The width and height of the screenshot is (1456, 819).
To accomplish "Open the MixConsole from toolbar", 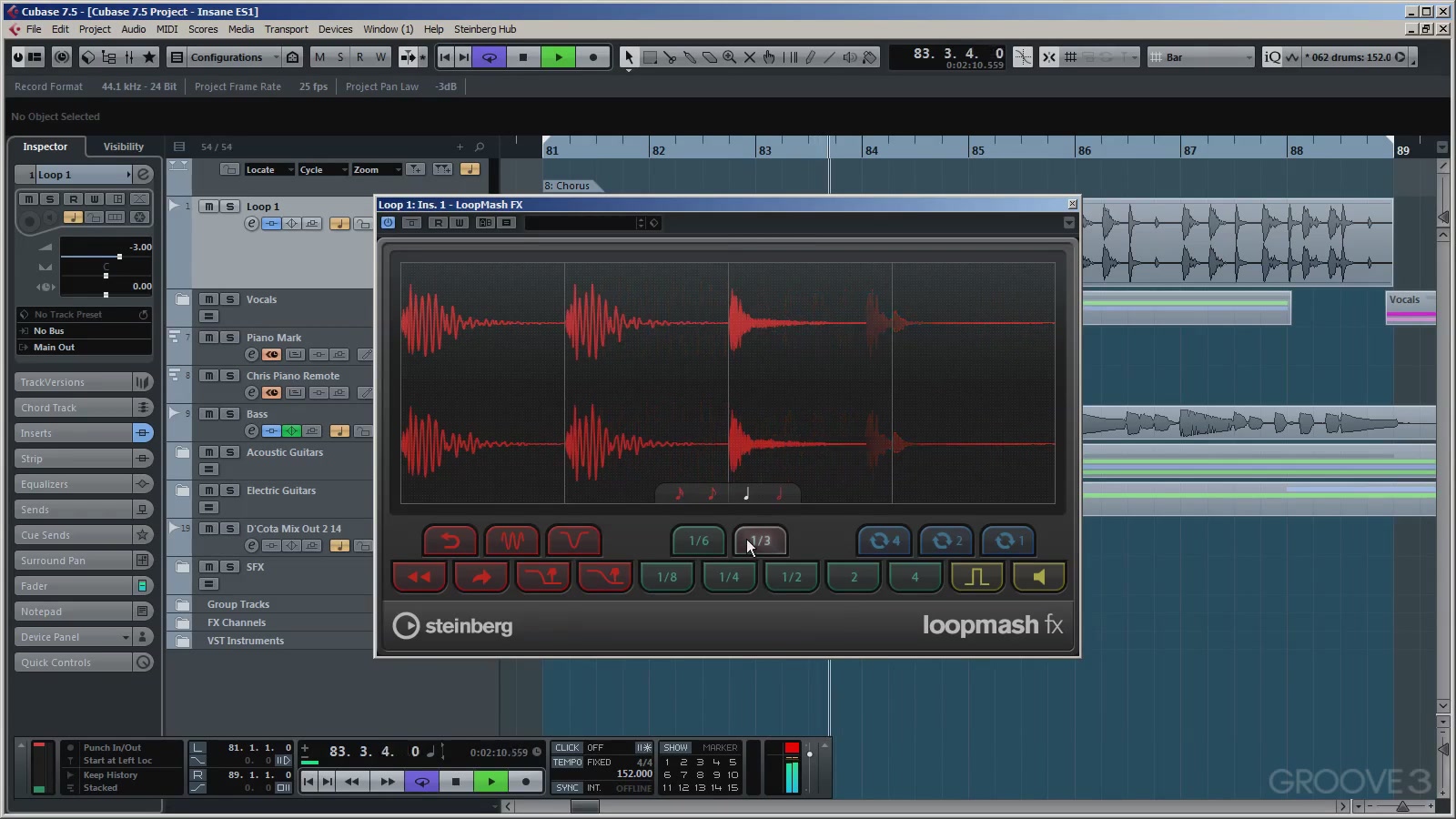I will click(128, 57).
